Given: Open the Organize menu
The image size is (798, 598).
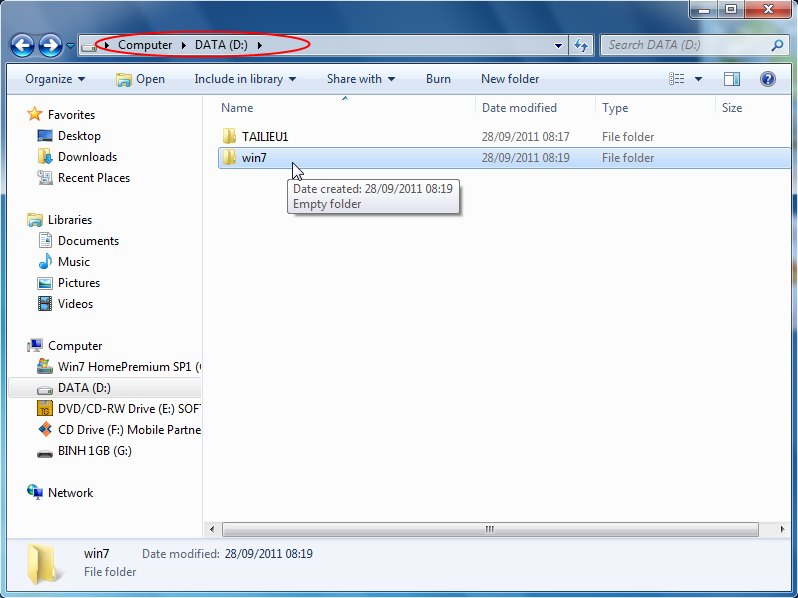Looking at the screenshot, I should 55,79.
